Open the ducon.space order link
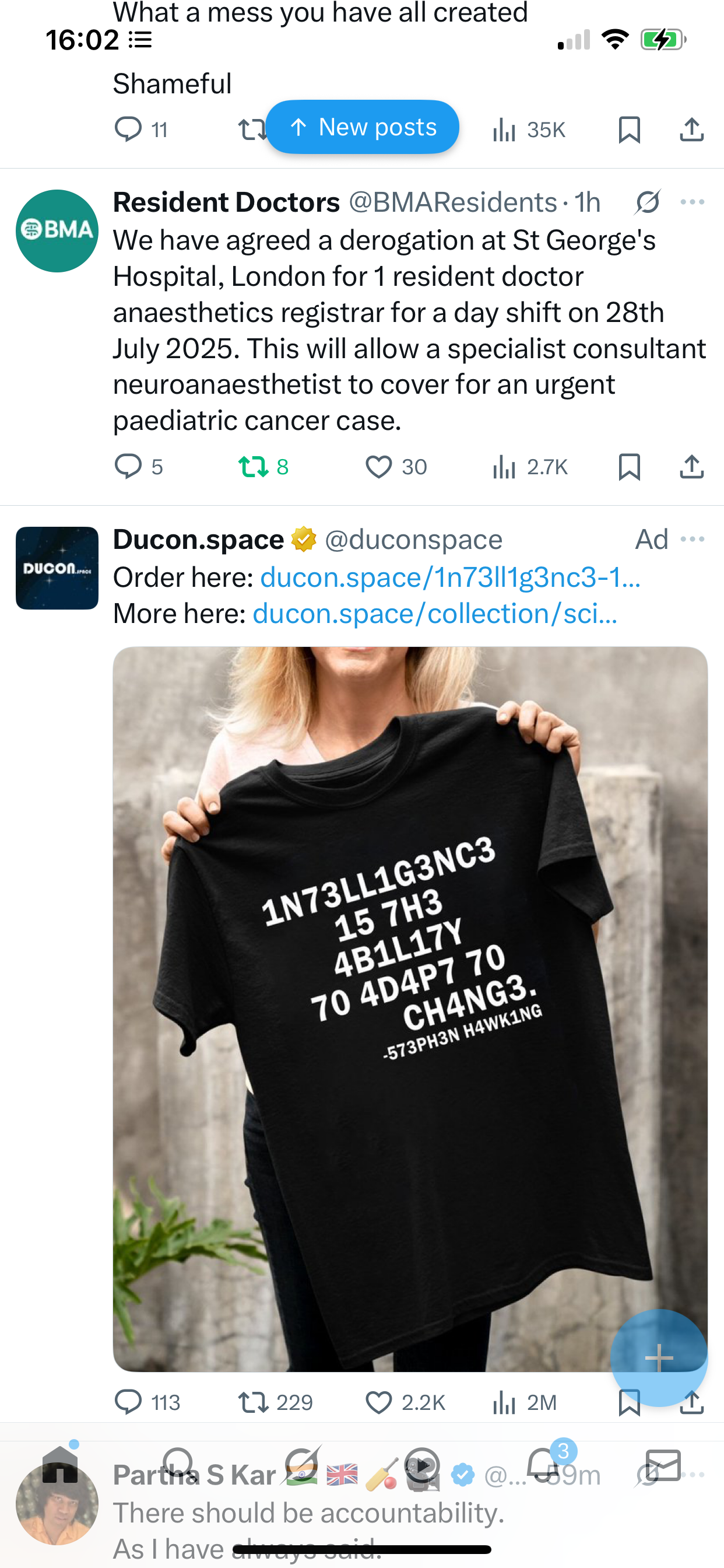724x1568 pixels. (450, 577)
